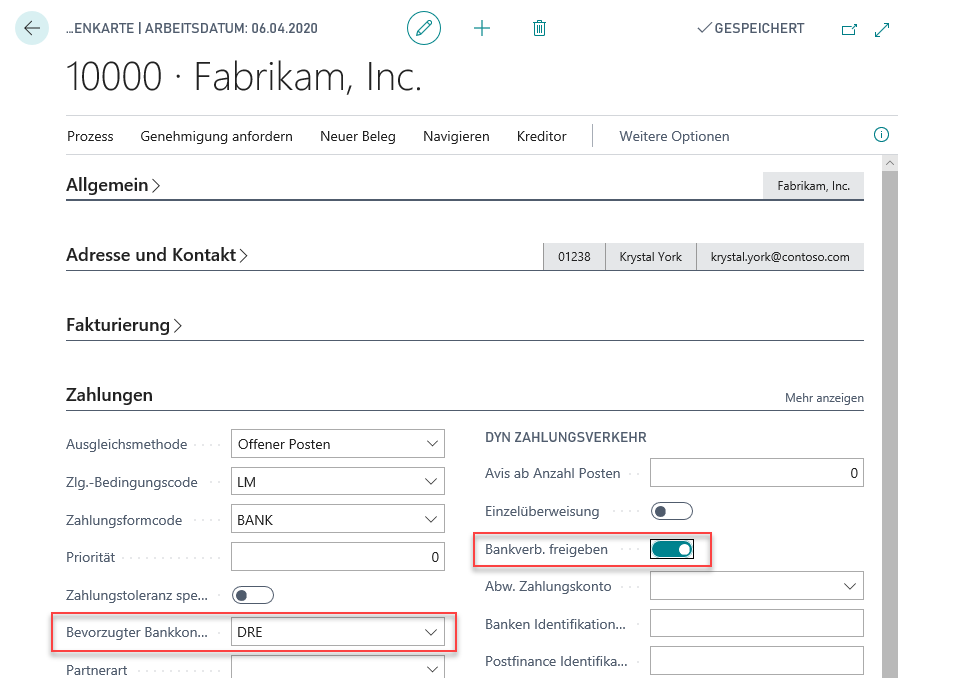Click the trash delete icon
This screenshot has height=678, width=960.
coord(539,29)
